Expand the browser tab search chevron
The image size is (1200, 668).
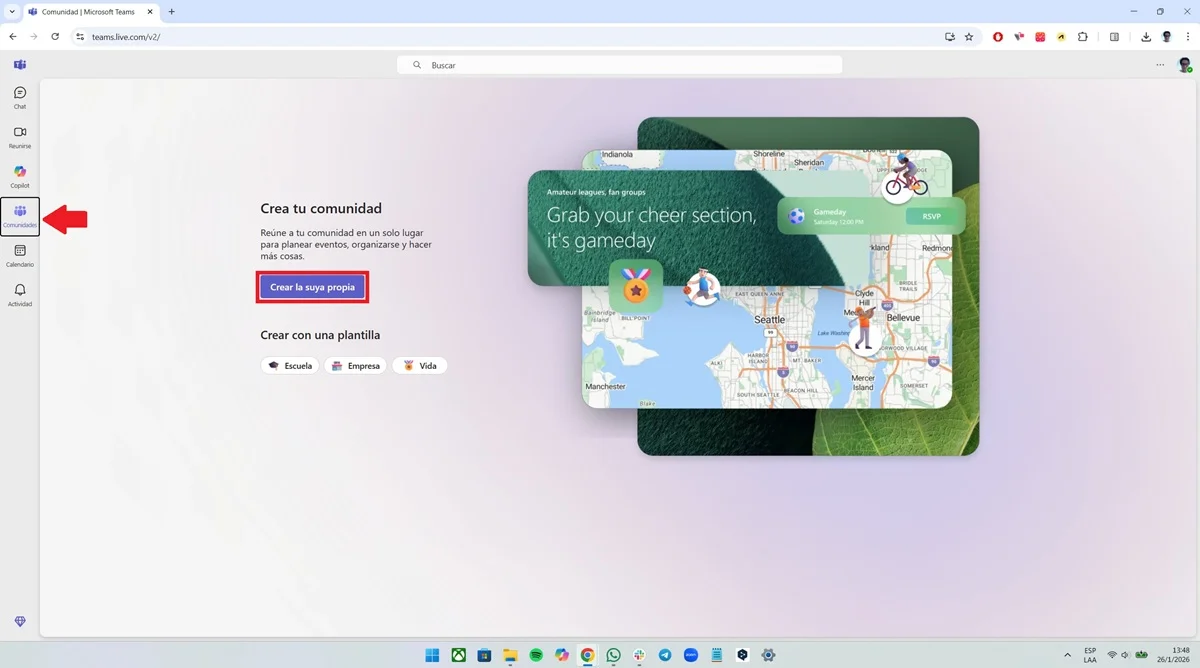[11, 12]
